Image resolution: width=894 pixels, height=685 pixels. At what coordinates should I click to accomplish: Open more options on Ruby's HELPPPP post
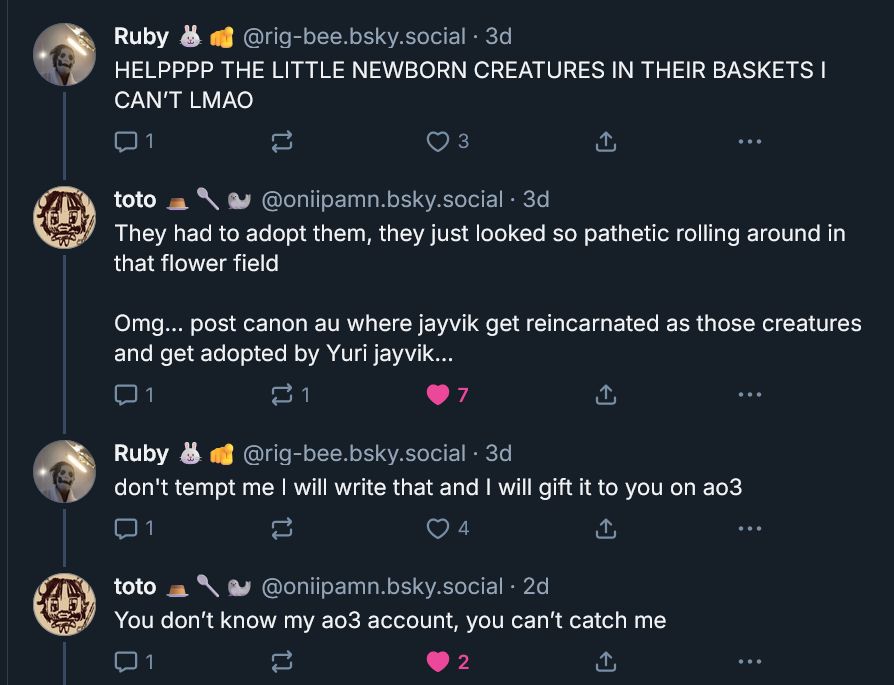tap(750, 141)
